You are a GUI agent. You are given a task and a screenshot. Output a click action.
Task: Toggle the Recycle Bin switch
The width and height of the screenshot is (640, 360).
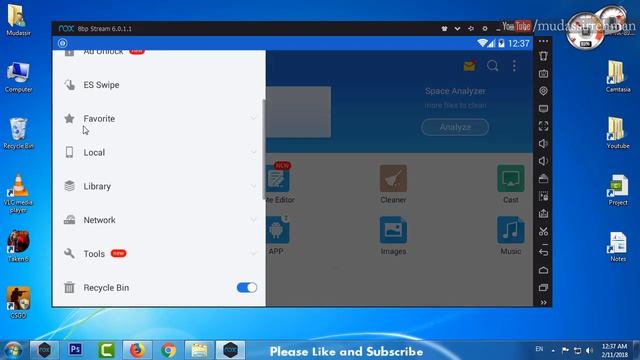click(x=247, y=287)
